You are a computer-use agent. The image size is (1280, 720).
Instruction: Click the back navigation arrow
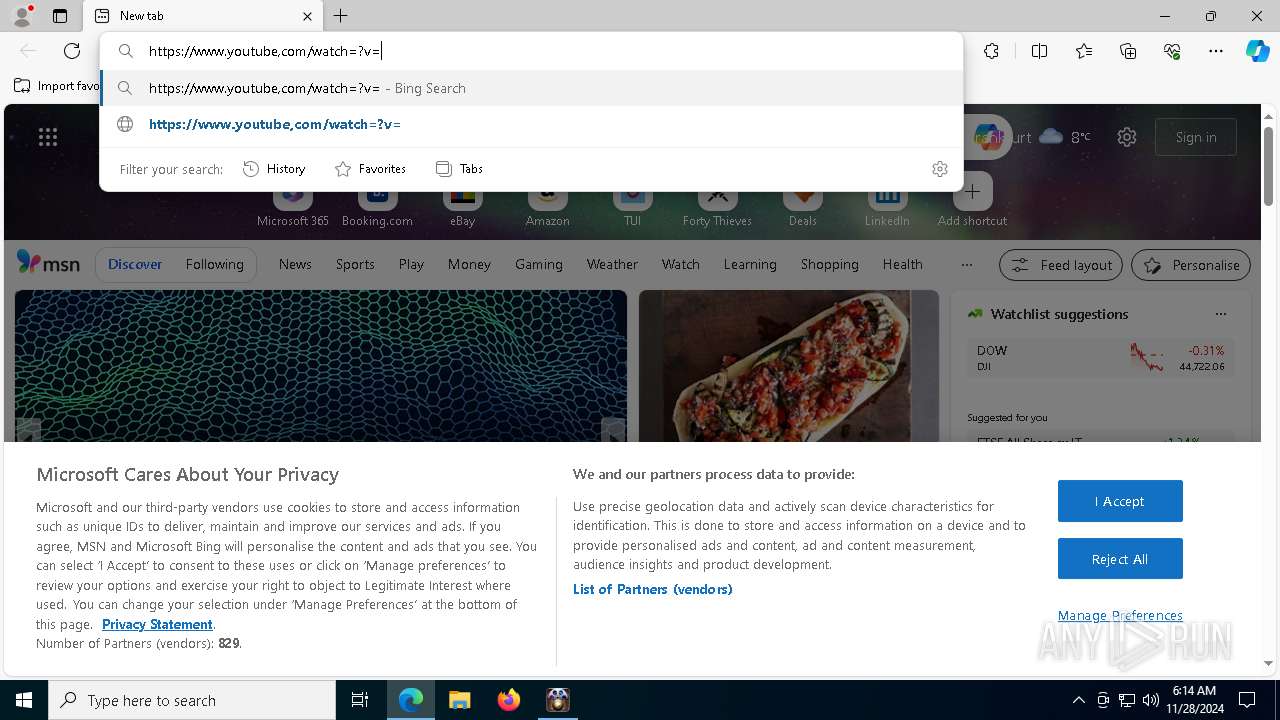pyautogui.click(x=28, y=51)
